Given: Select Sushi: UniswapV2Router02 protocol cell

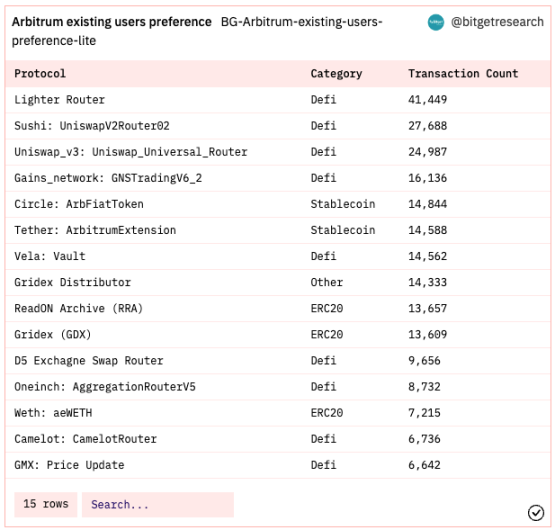Looking at the screenshot, I should [92, 126].
